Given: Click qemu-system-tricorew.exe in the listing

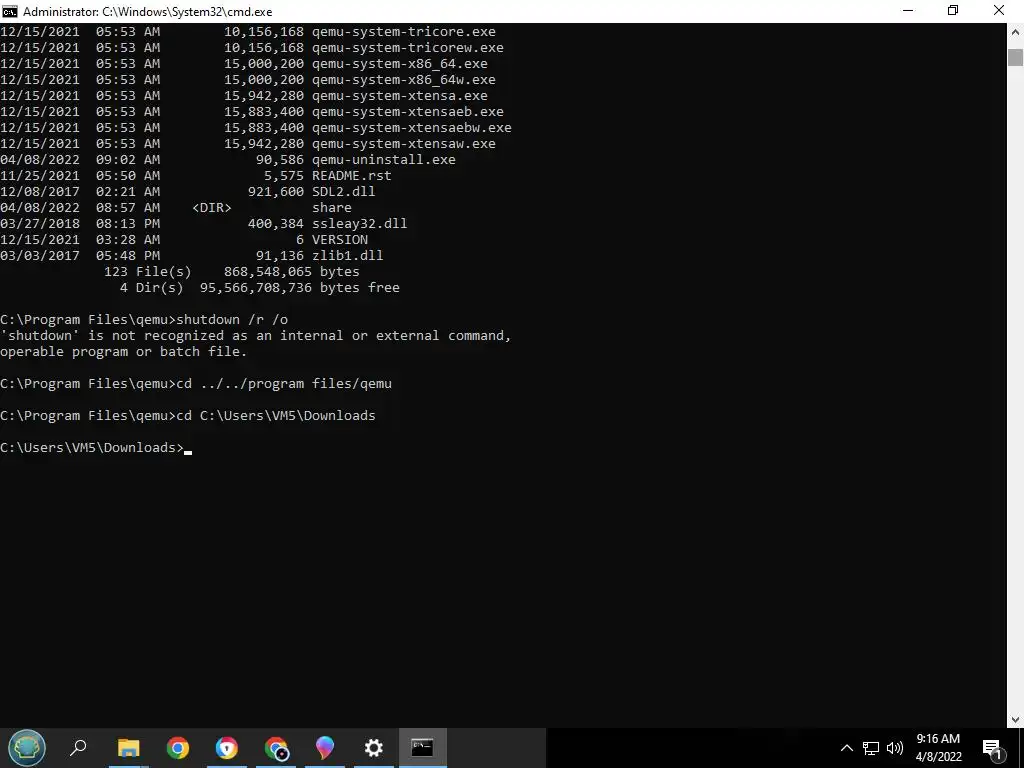Looking at the screenshot, I should pos(408,48).
